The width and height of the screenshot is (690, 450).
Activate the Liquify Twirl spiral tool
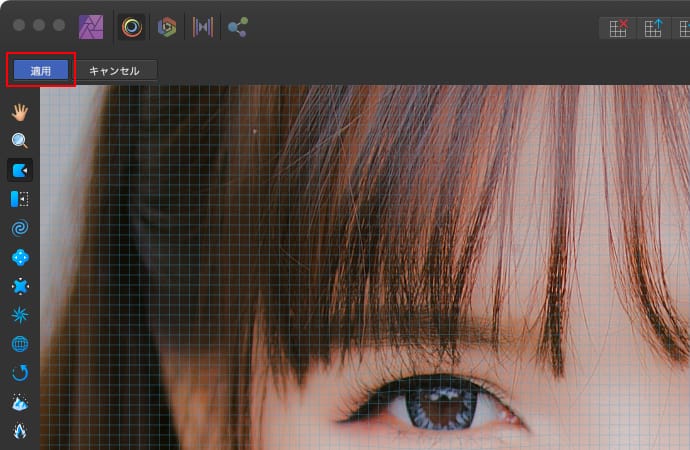(x=20, y=228)
